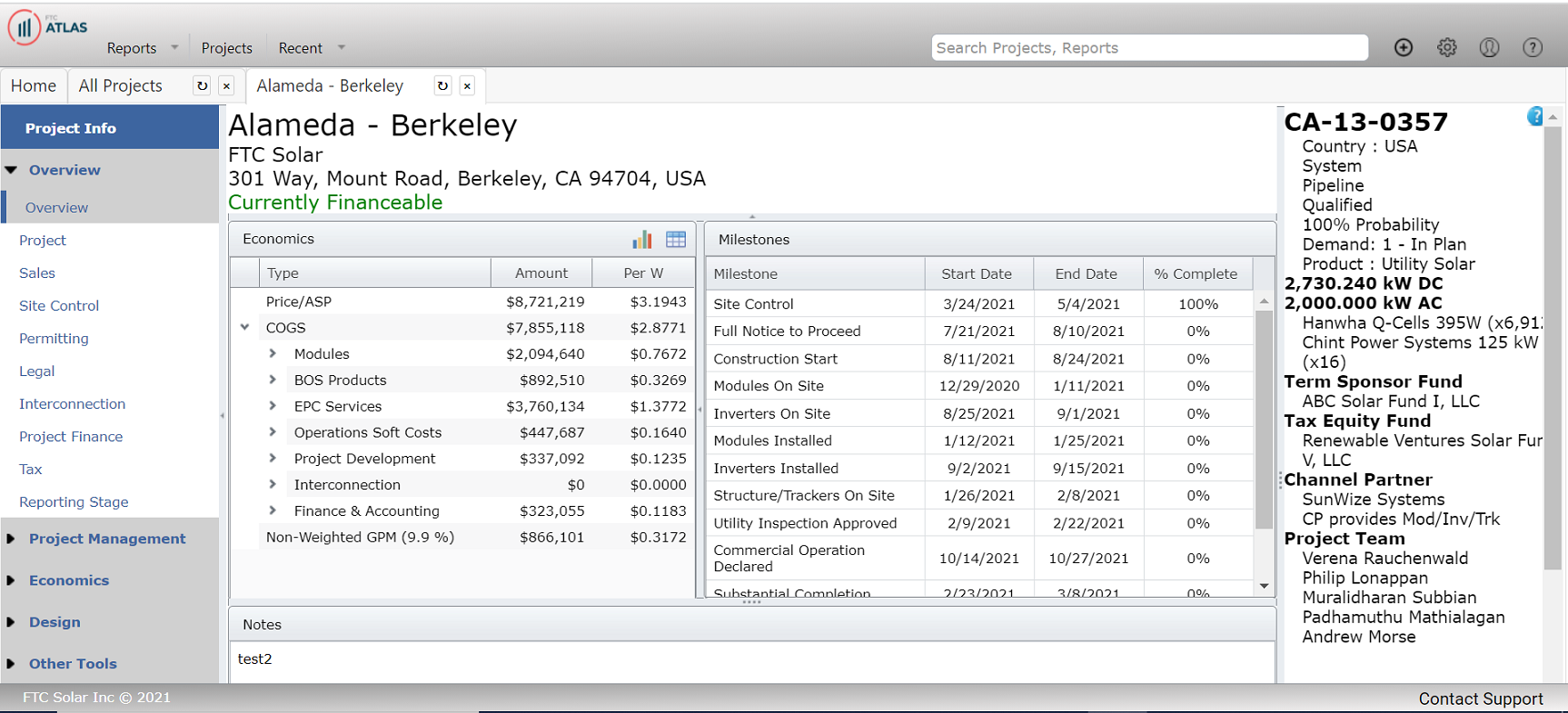Open the Recent dropdown arrow
The height and width of the screenshot is (713, 1568).
tap(342, 47)
